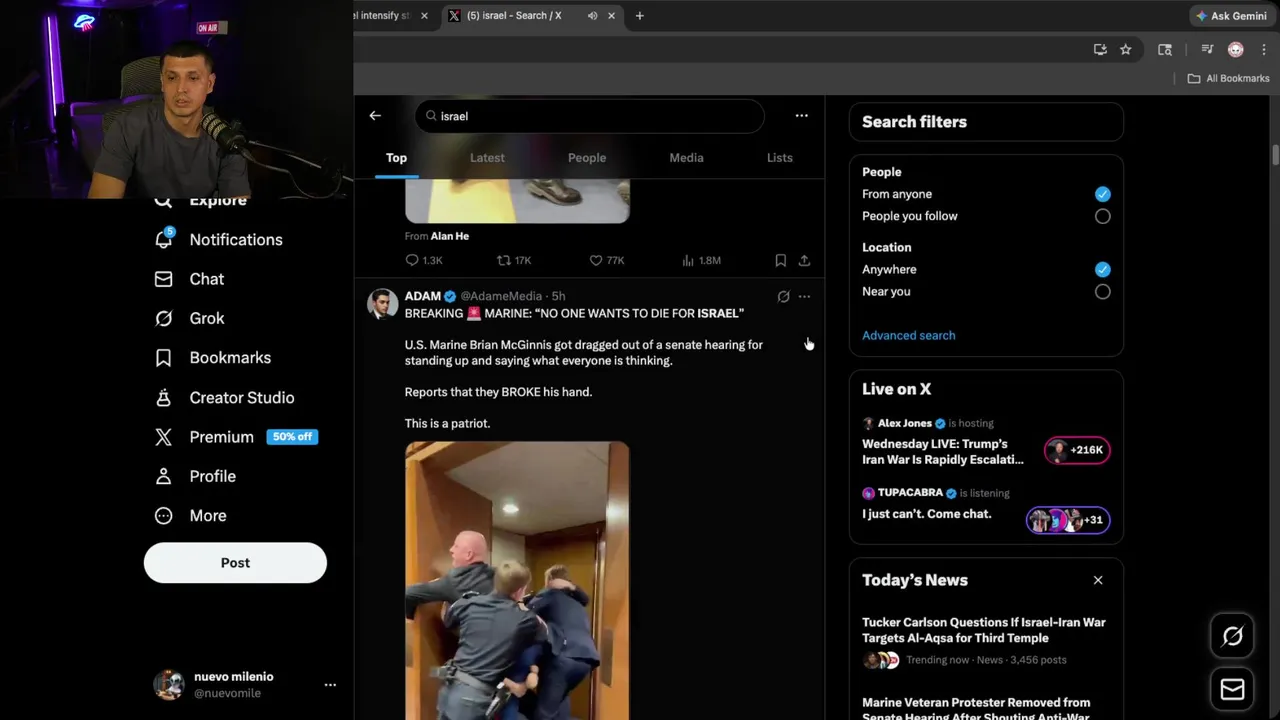1280x720 pixels.
Task: Open Creator Studio sidebar icon
Action: pyautogui.click(x=164, y=397)
